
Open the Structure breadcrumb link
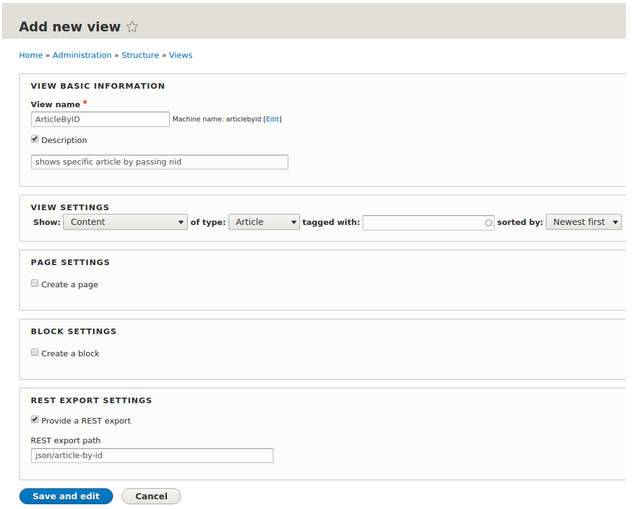pos(140,55)
